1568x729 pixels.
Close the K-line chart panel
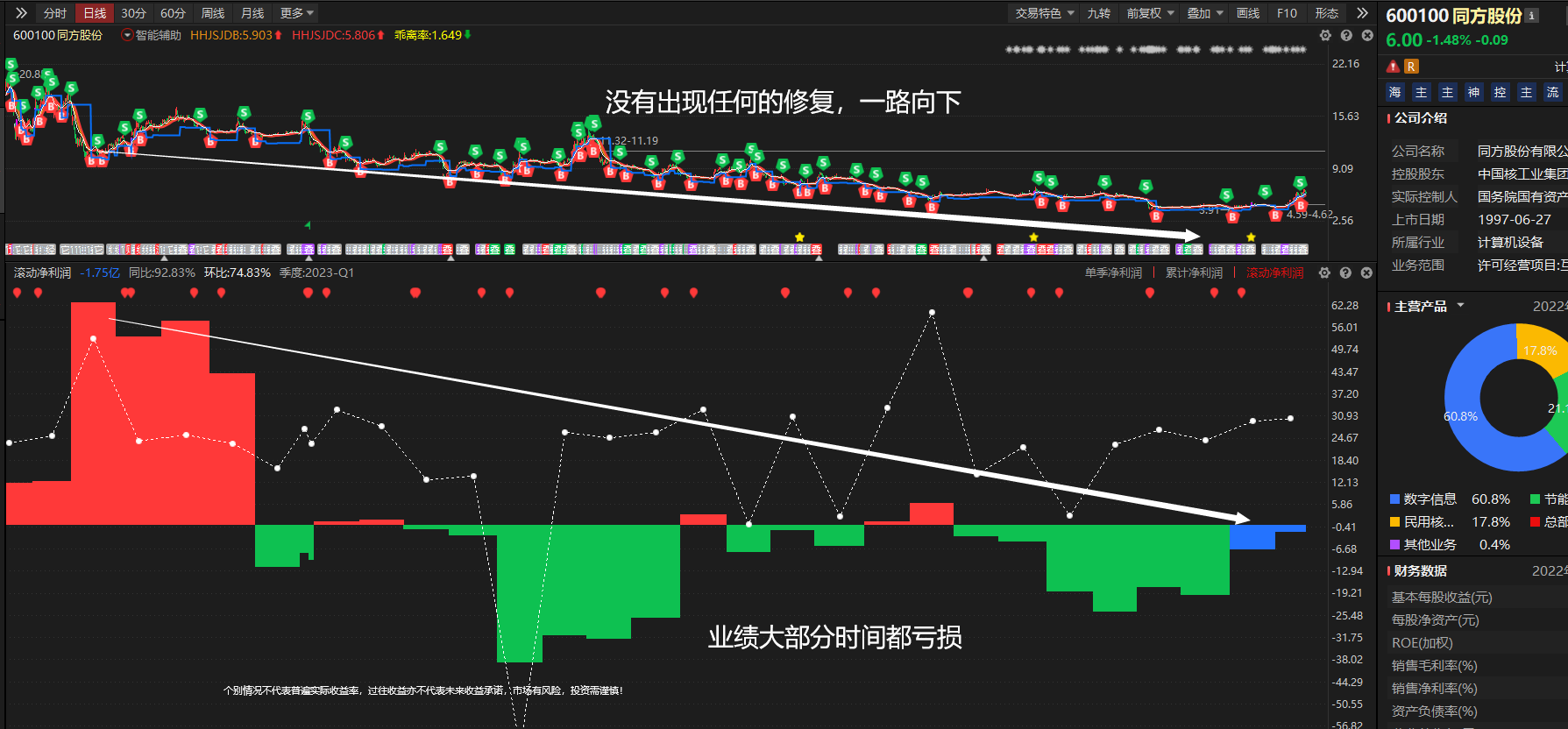pyautogui.click(x=1367, y=35)
